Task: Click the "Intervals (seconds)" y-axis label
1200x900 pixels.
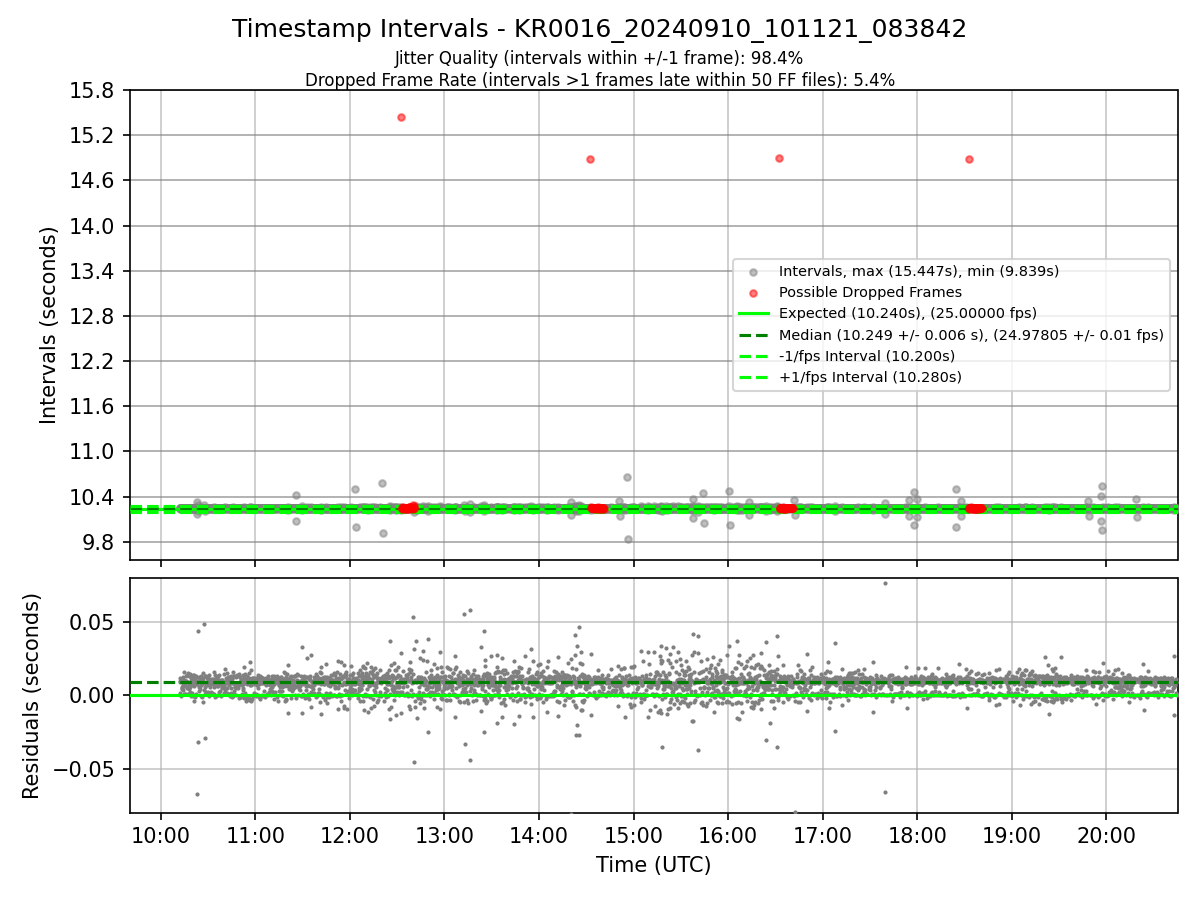Action: tap(48, 325)
